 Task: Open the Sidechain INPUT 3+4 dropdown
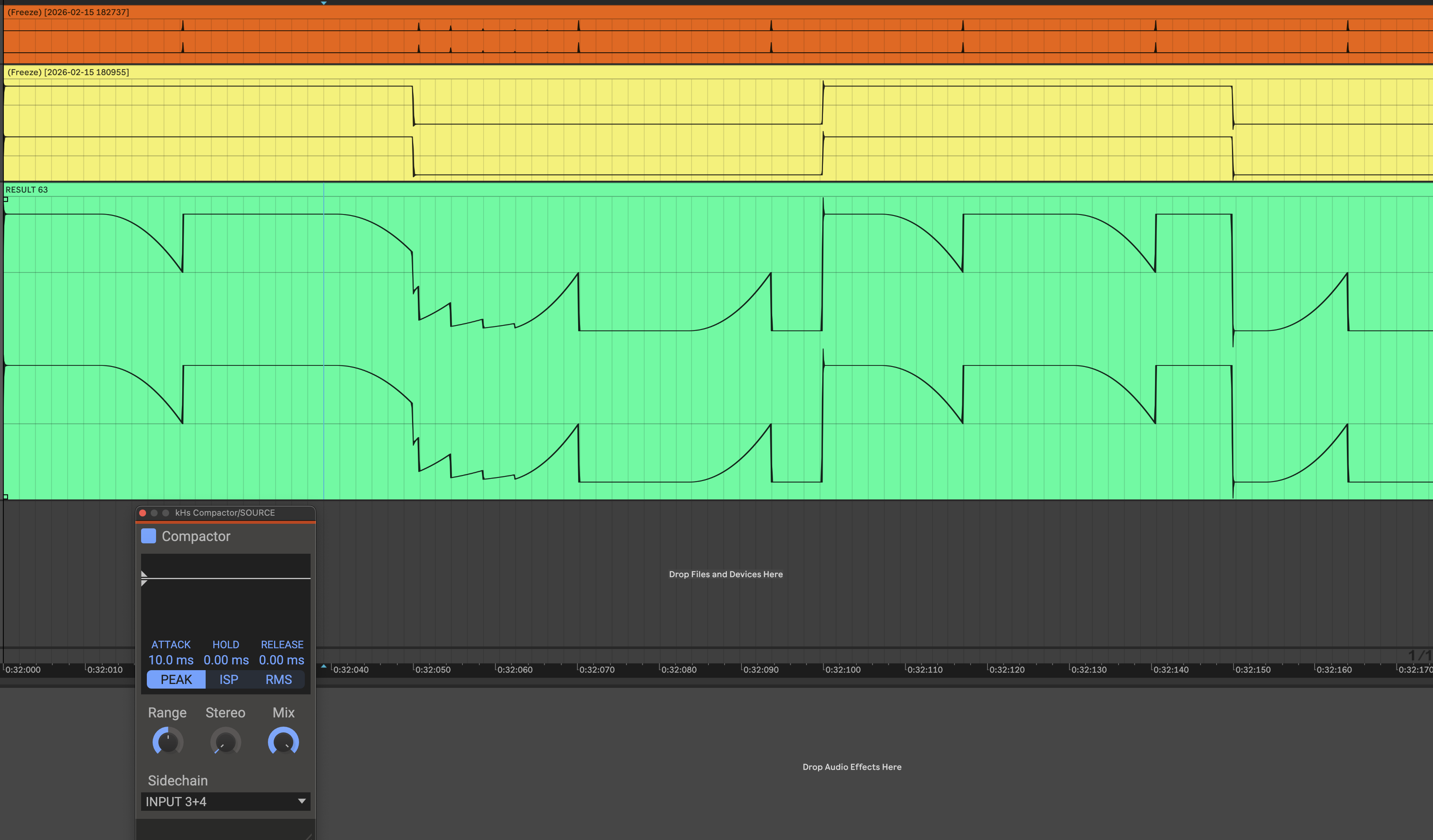click(x=225, y=801)
